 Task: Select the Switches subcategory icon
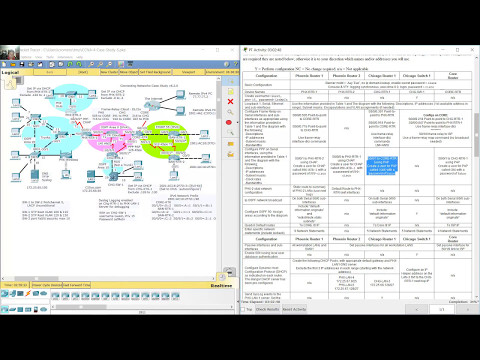(x=12, y=310)
